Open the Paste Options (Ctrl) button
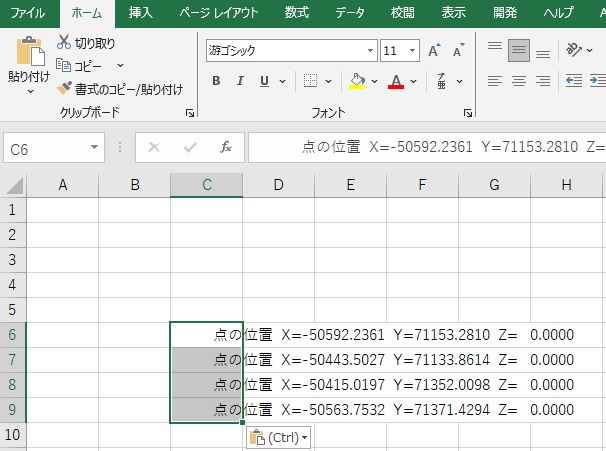 [x=278, y=437]
